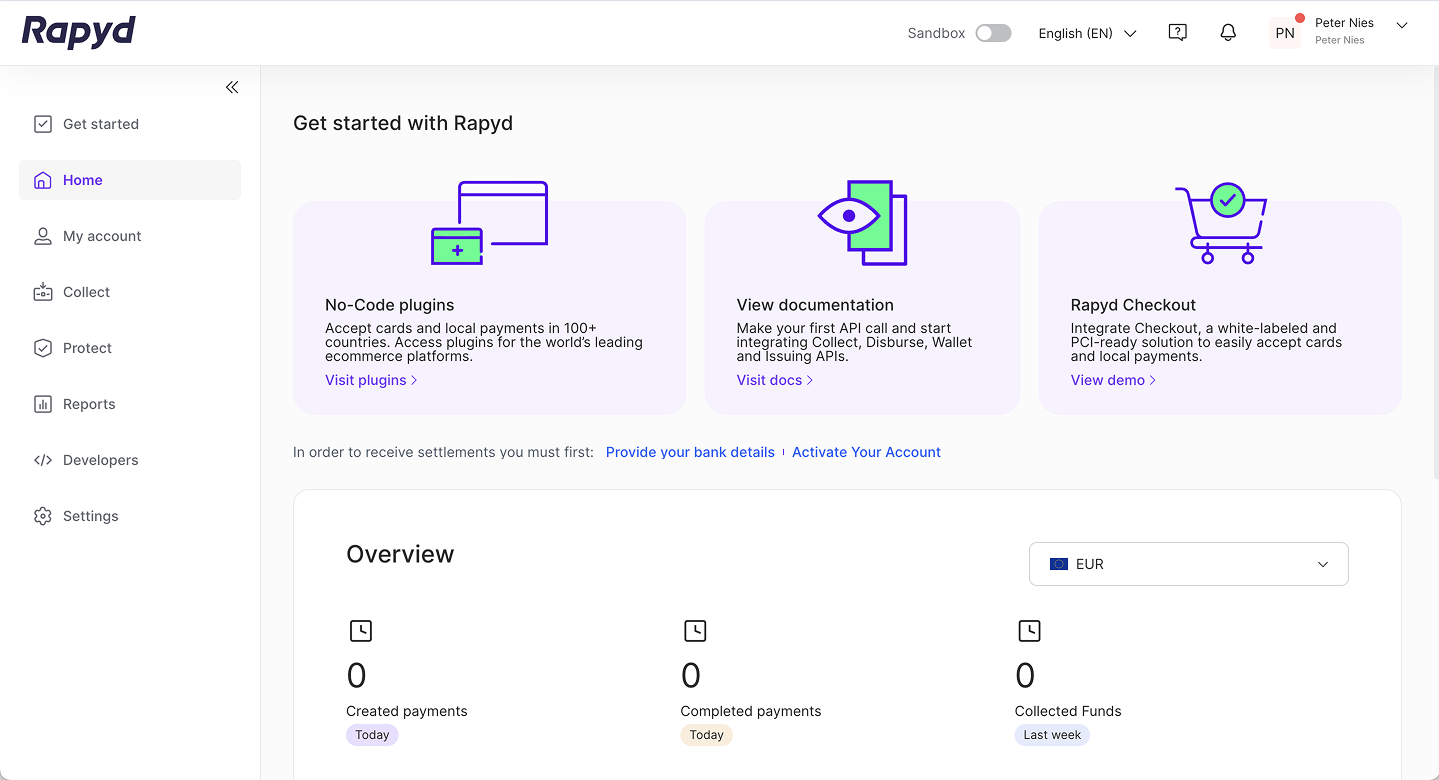Click the Today tag under Completed payments
The width and height of the screenshot is (1439, 780).
pyautogui.click(x=706, y=735)
